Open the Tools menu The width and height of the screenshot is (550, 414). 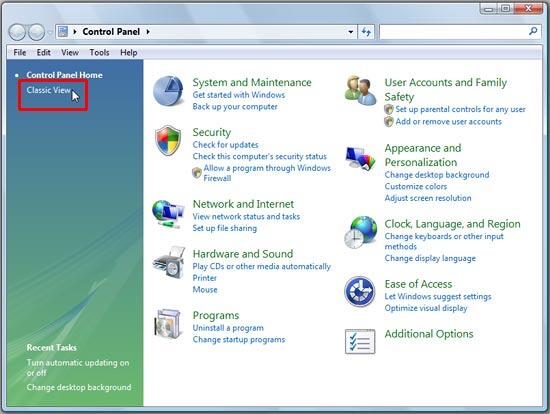coord(99,53)
